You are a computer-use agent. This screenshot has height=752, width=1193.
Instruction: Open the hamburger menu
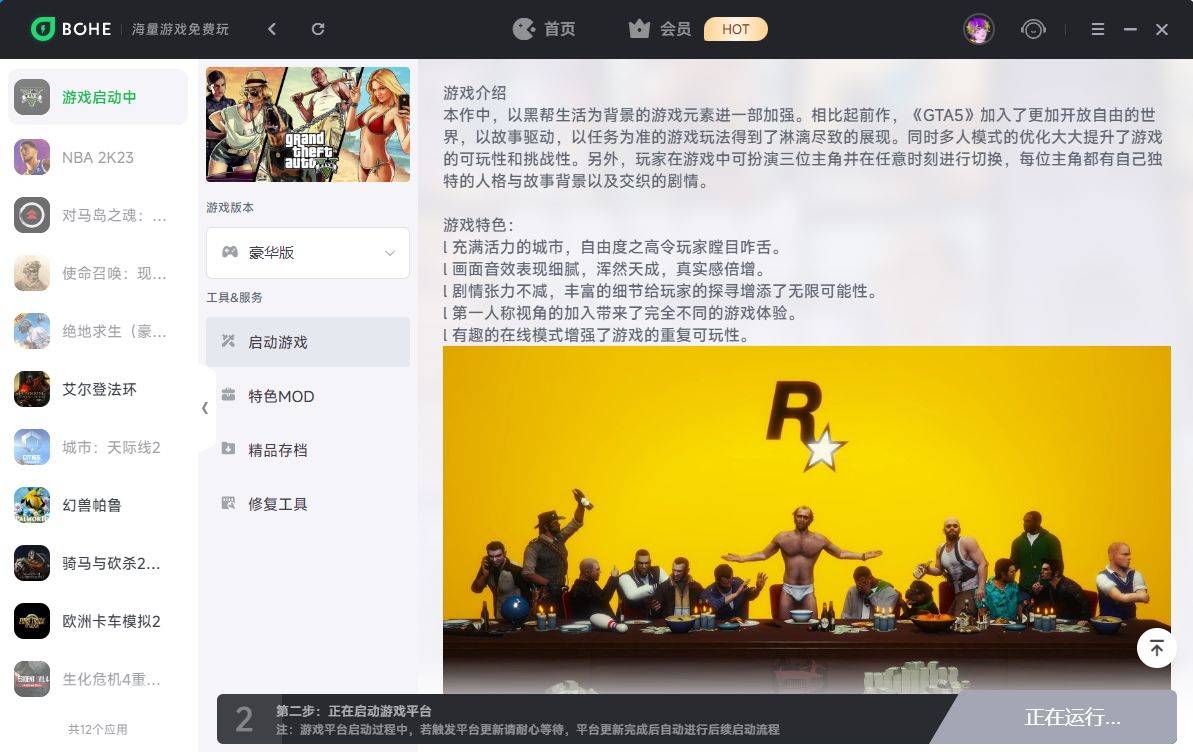coord(1097,29)
